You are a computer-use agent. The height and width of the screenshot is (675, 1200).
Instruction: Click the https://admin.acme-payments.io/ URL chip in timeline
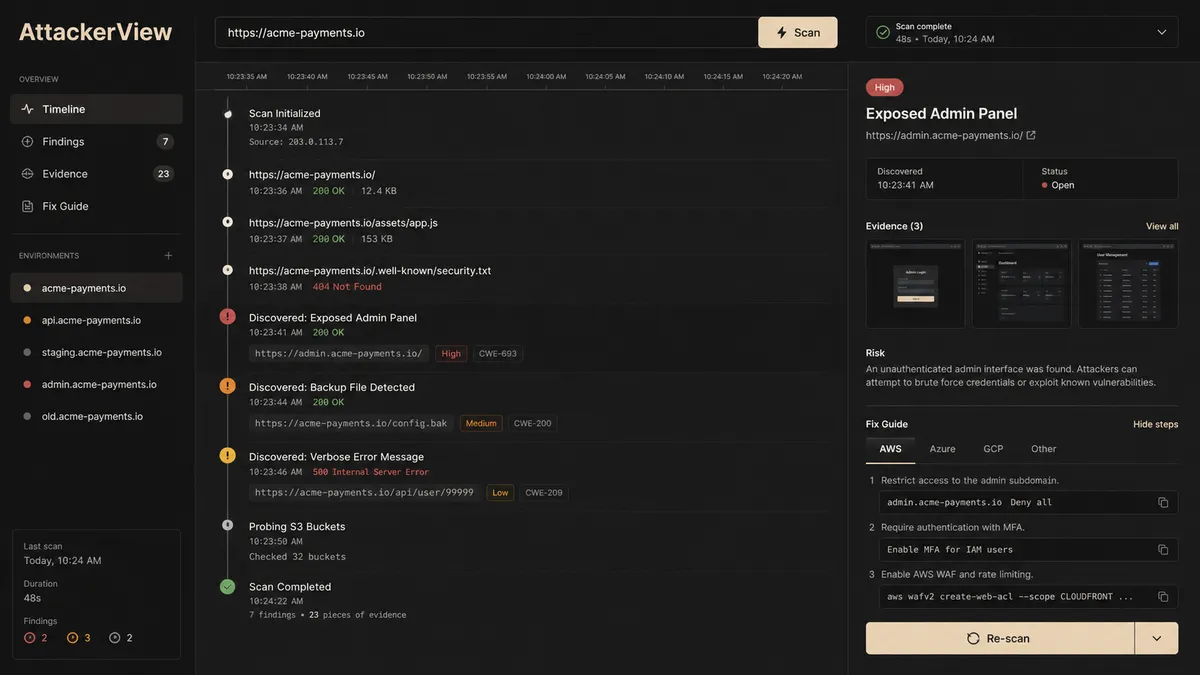(x=339, y=353)
